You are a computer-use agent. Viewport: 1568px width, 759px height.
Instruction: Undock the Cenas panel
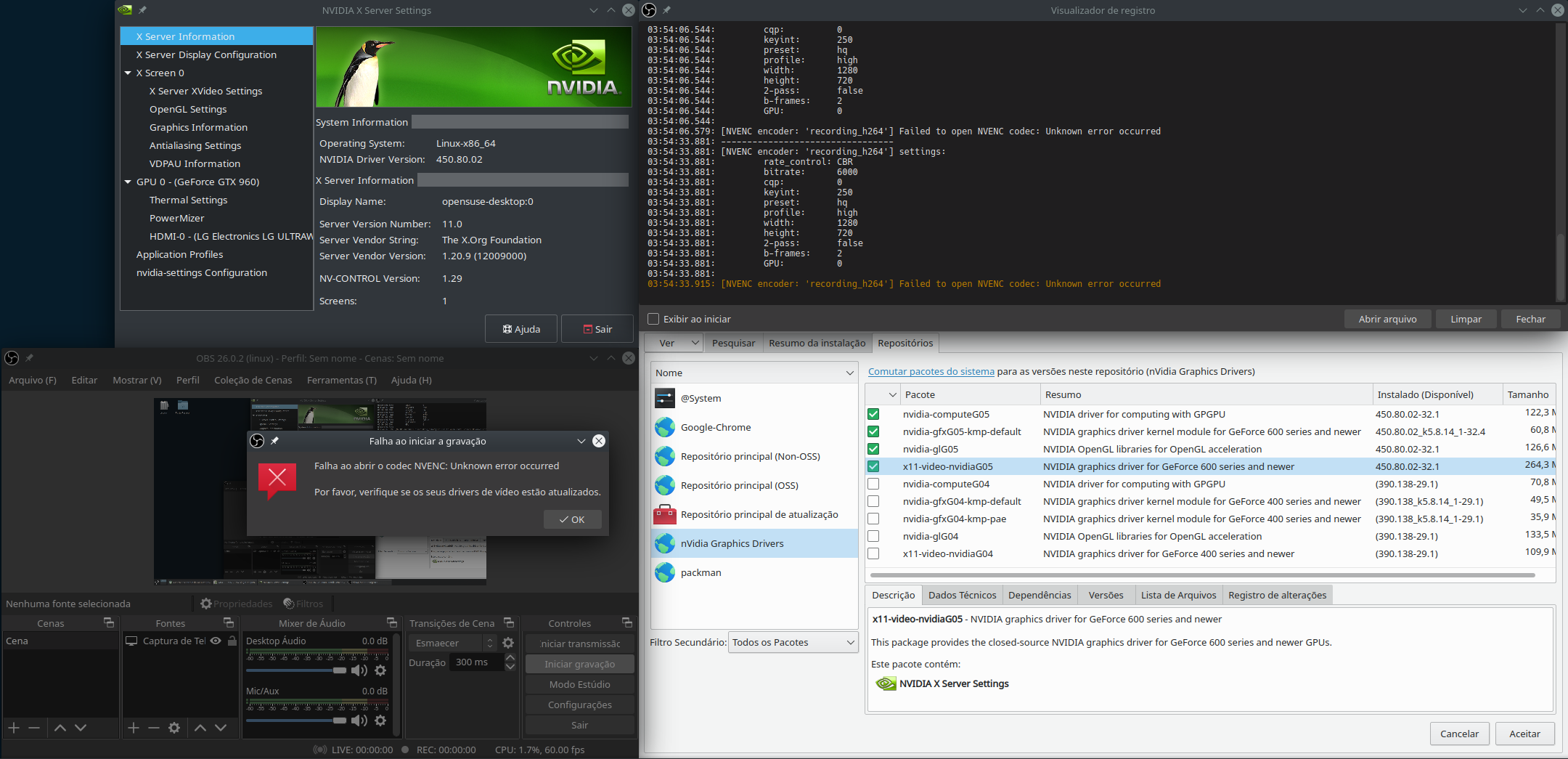click(109, 622)
